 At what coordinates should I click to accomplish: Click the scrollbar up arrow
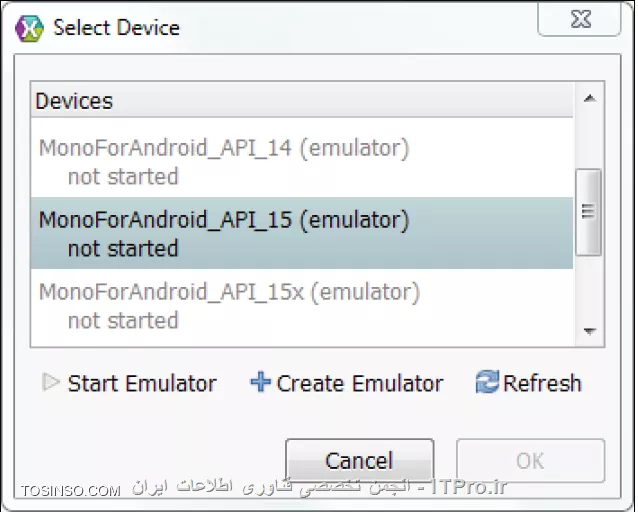[590, 98]
